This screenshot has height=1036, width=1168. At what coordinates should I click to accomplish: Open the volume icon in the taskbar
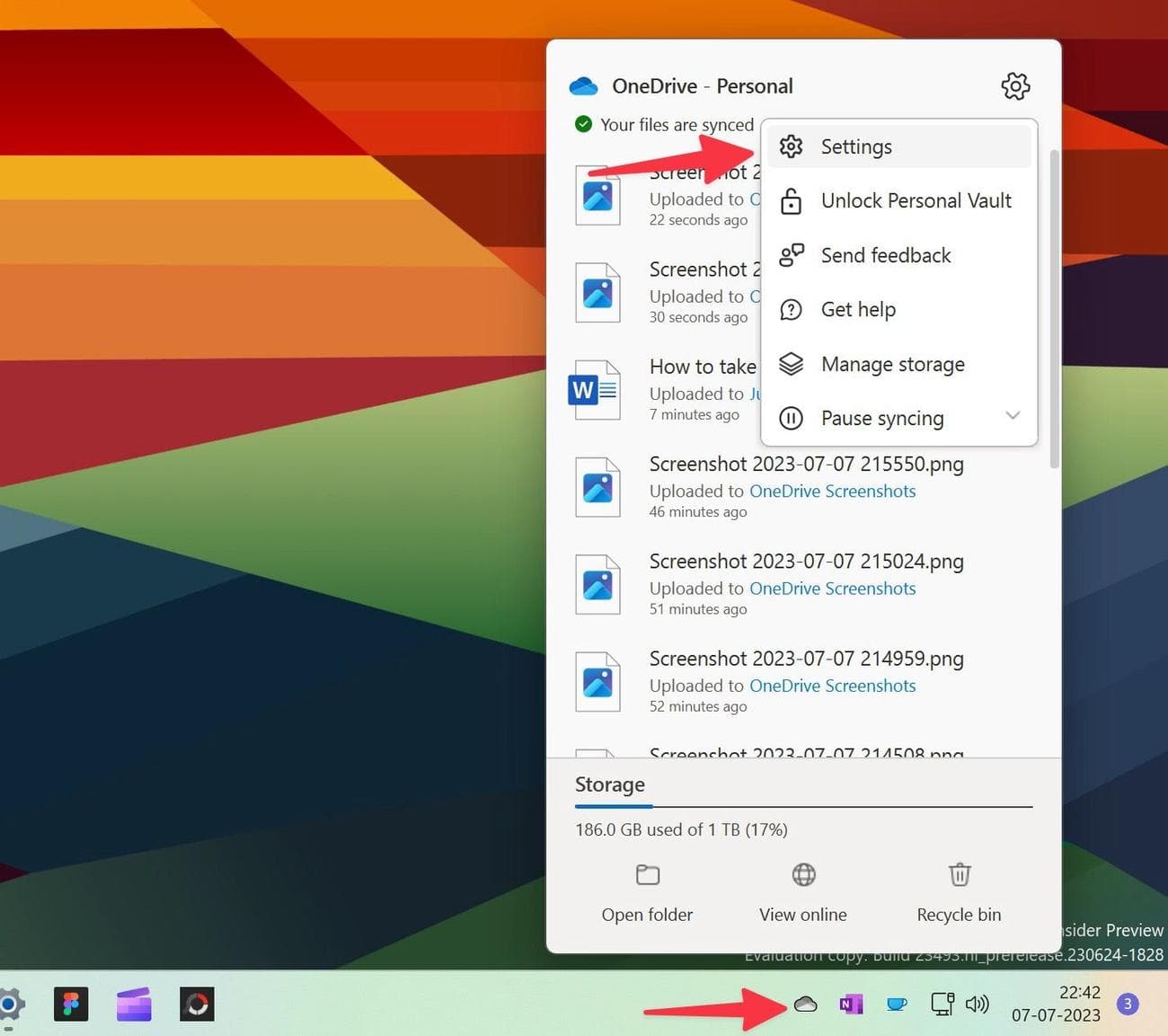pos(978,1004)
